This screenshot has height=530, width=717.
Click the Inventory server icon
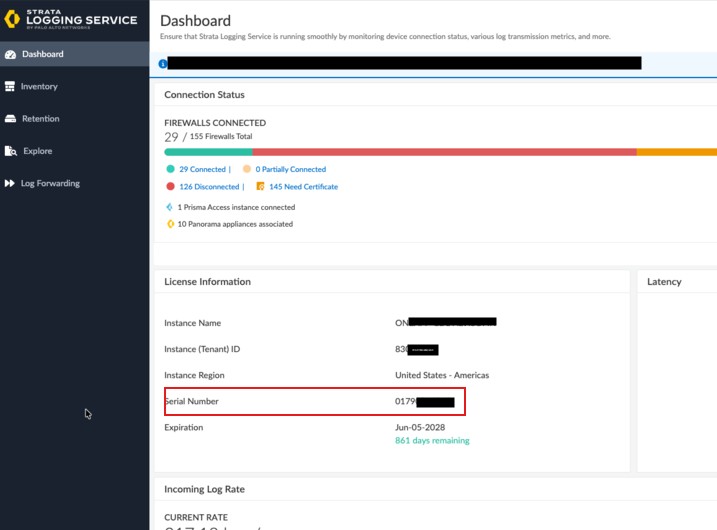[x=10, y=86]
